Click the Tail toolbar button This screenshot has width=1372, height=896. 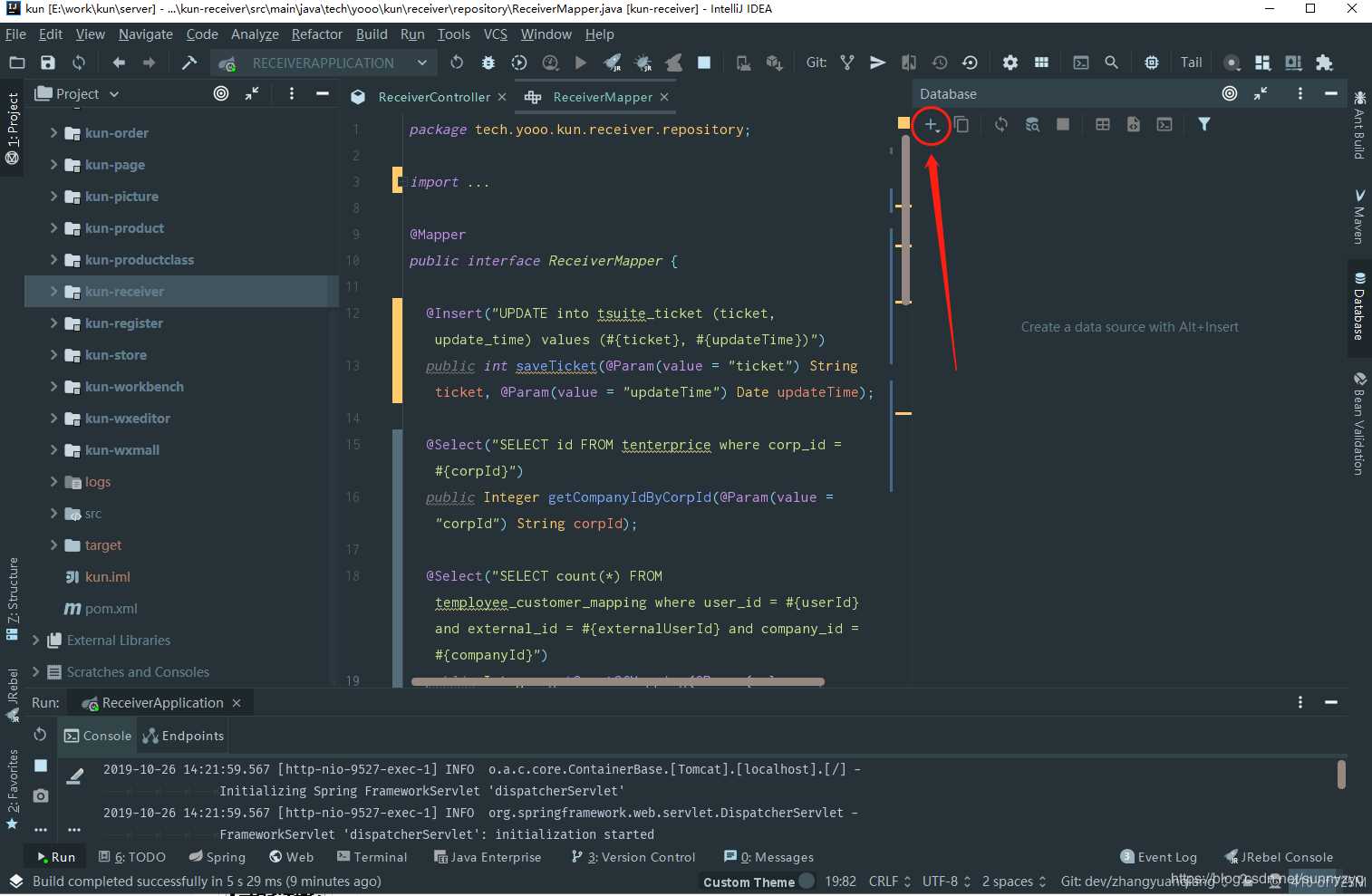coord(1191,63)
